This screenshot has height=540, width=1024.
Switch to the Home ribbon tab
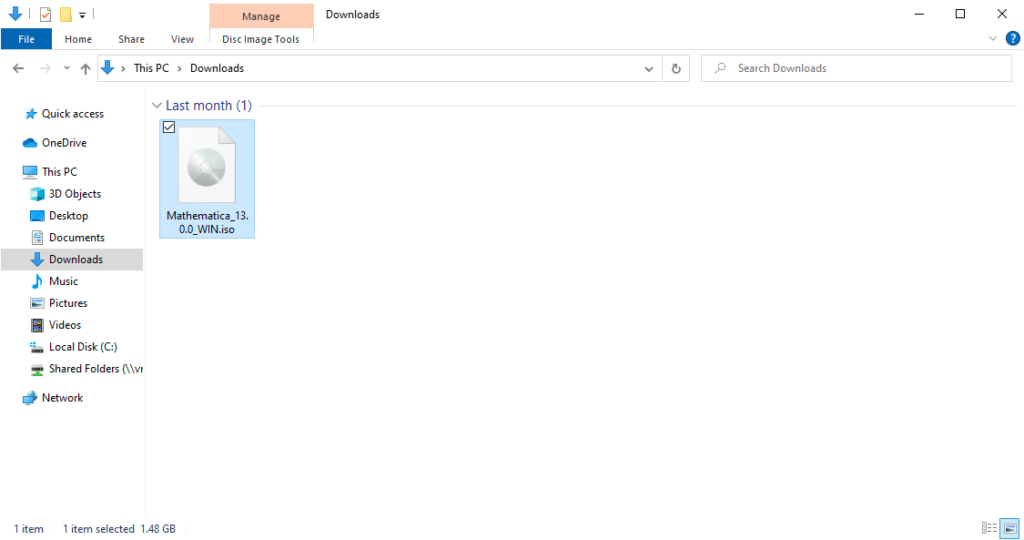pyautogui.click(x=78, y=39)
